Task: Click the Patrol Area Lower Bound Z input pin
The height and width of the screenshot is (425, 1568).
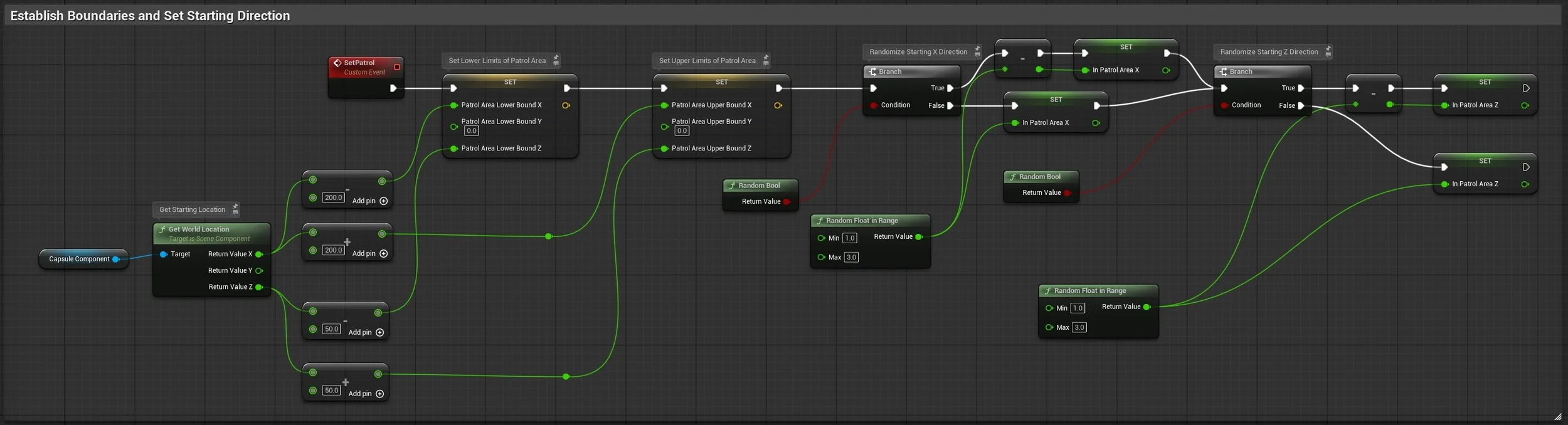Action: click(x=454, y=149)
